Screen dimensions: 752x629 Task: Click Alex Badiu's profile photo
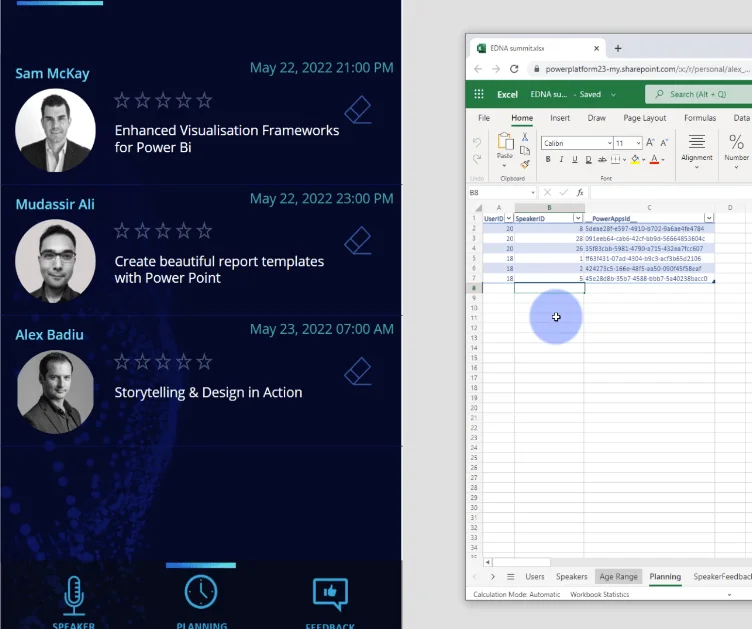click(55, 392)
